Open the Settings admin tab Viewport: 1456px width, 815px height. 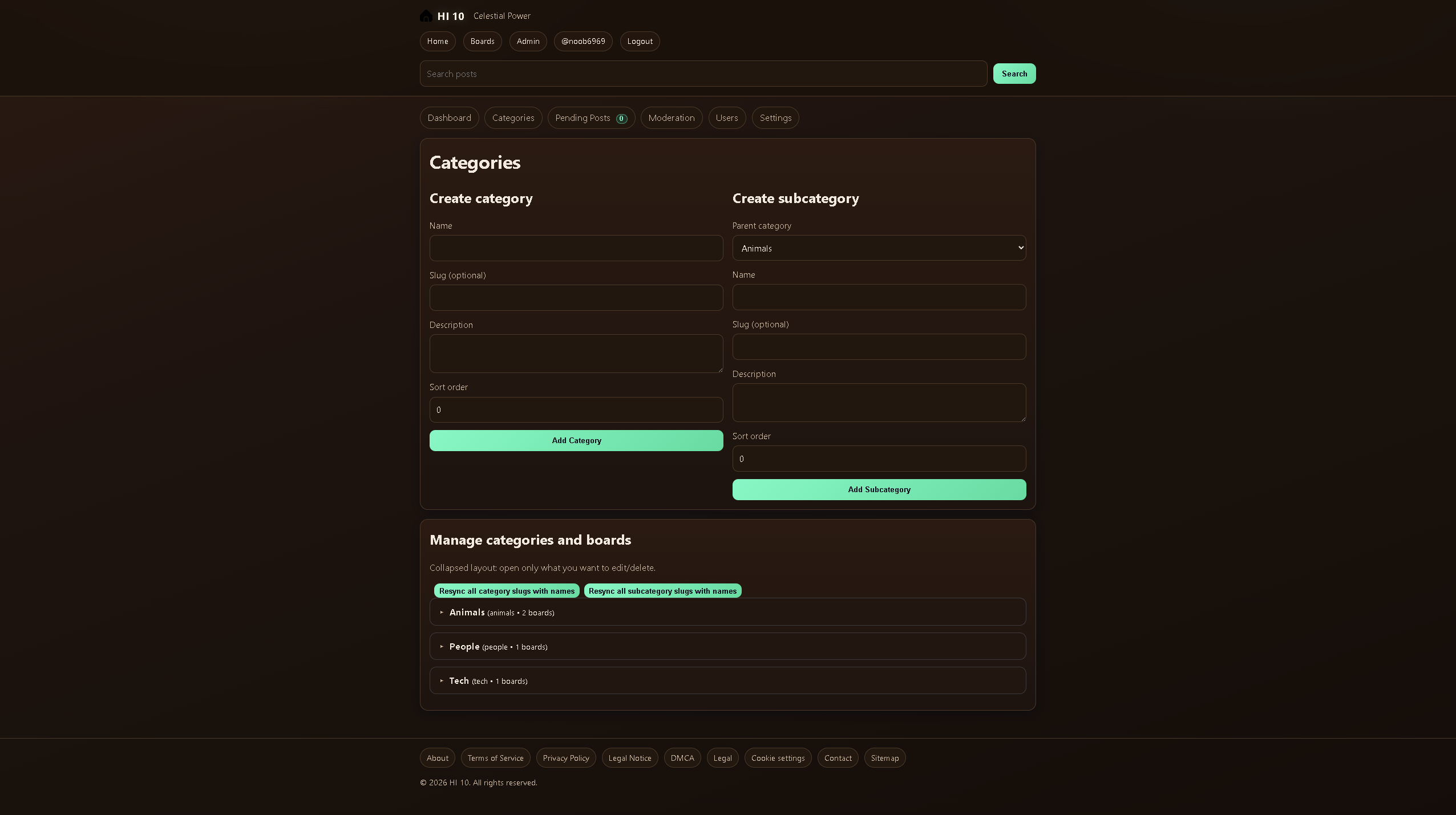[775, 117]
